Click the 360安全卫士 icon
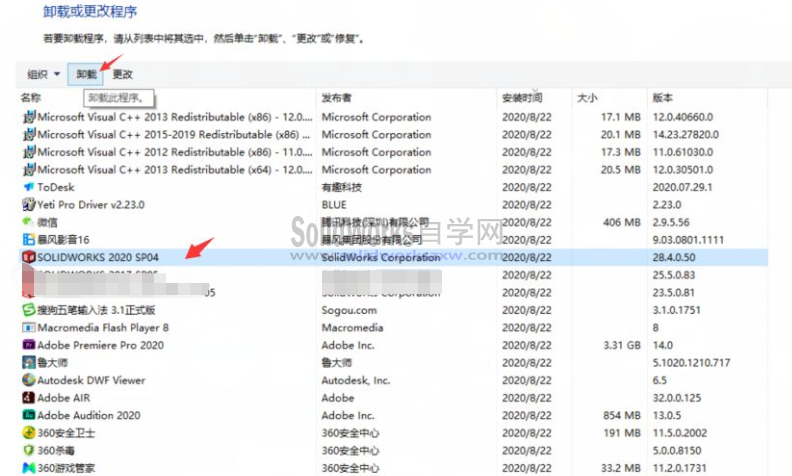792x476 pixels. point(28,433)
